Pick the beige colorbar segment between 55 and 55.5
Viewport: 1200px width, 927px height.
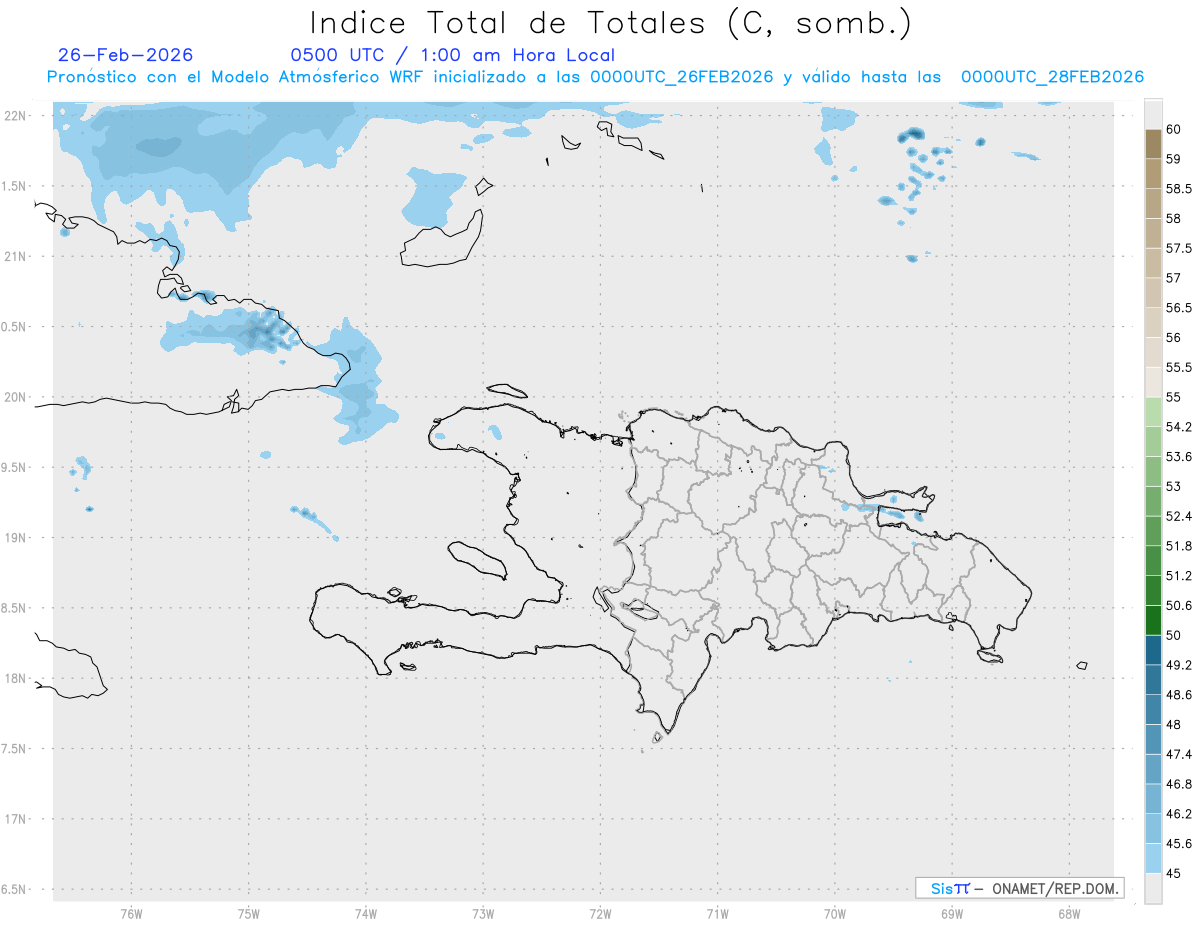point(1153,382)
